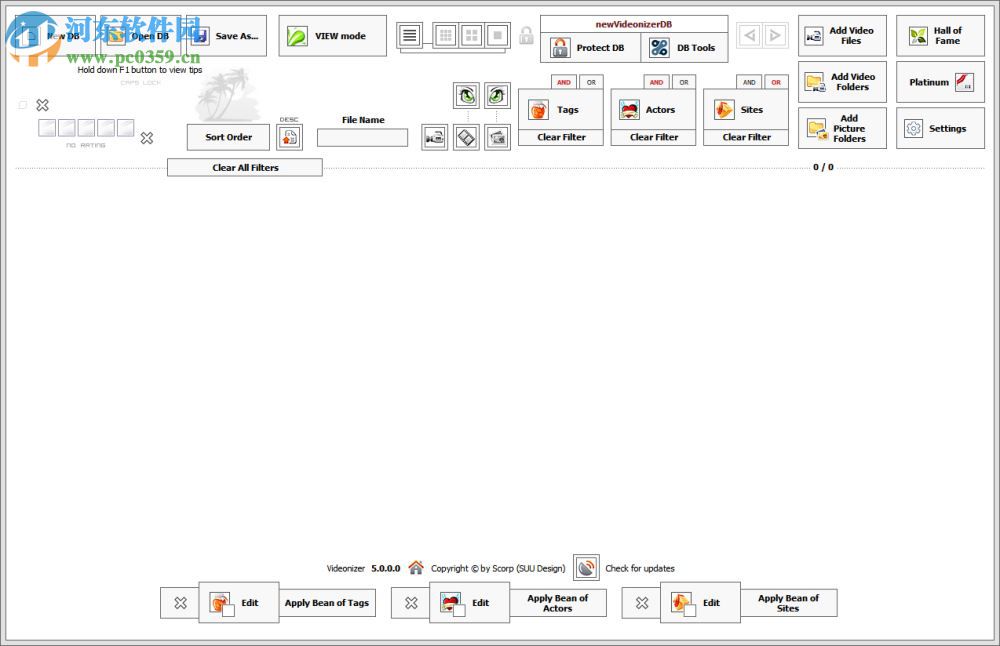Click the Clear All Filters button
The height and width of the screenshot is (646, 1000).
point(244,167)
